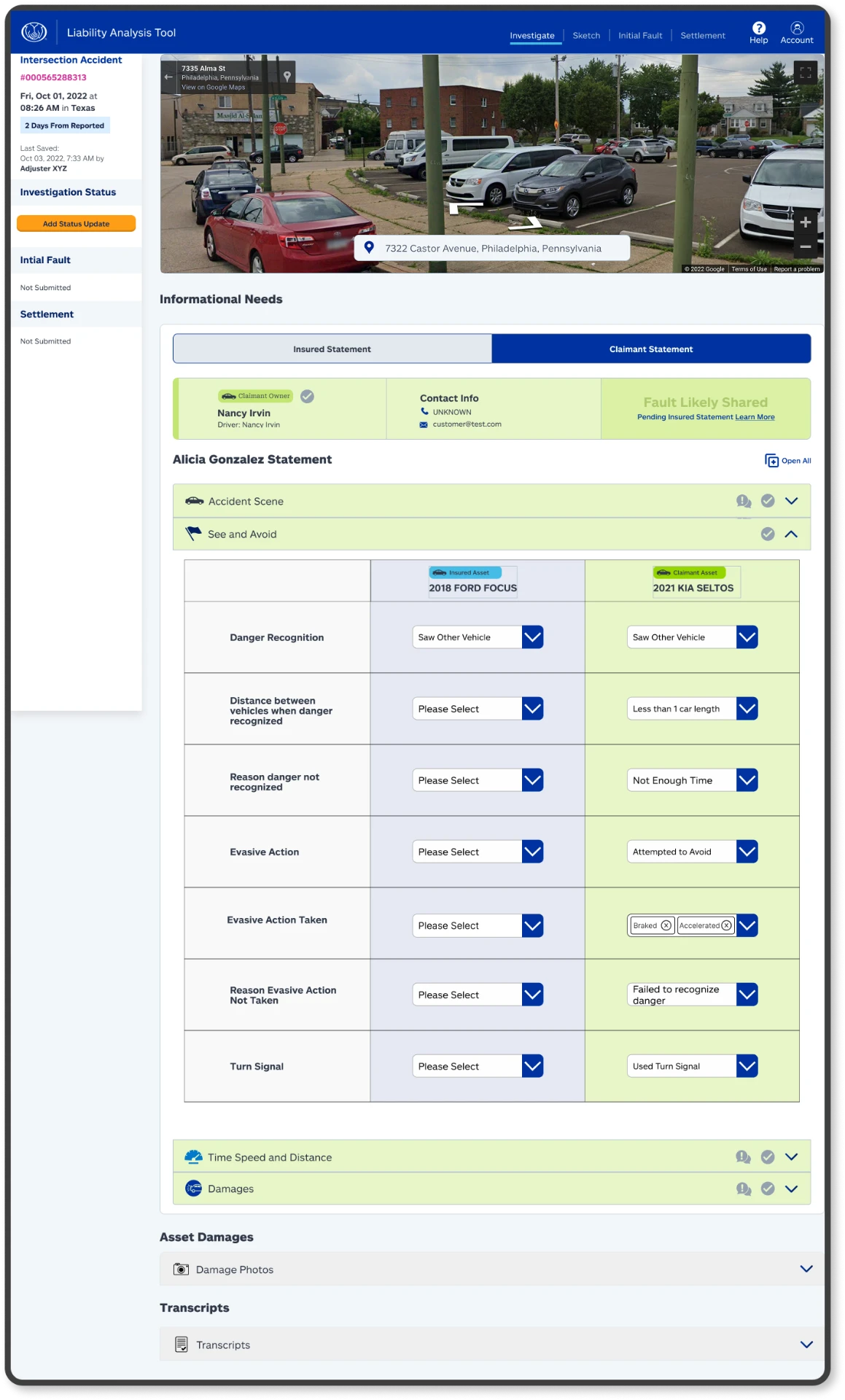Open Failed to recognize danger dropdown
Viewport: 845px width, 1400px height.
coord(692,995)
